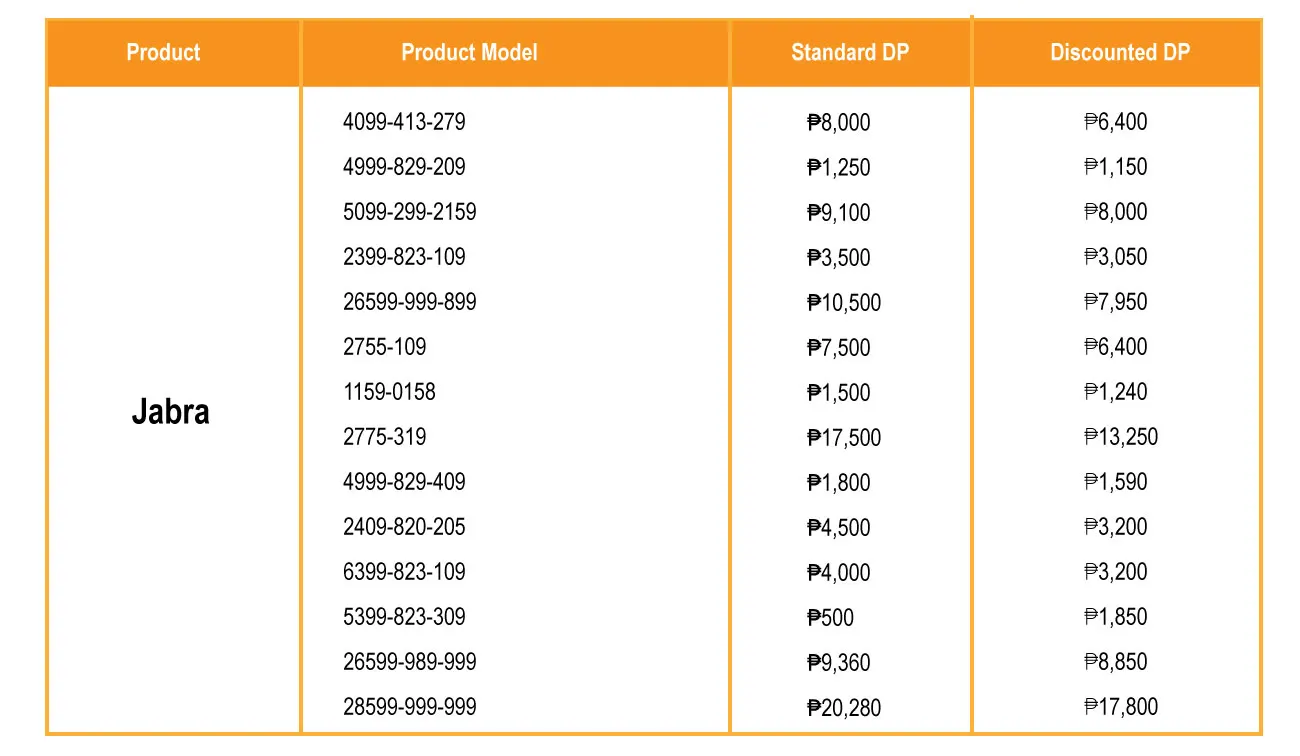The image size is (1300, 756).
Task: Select the ₱20,280 standard price
Action: (844, 708)
